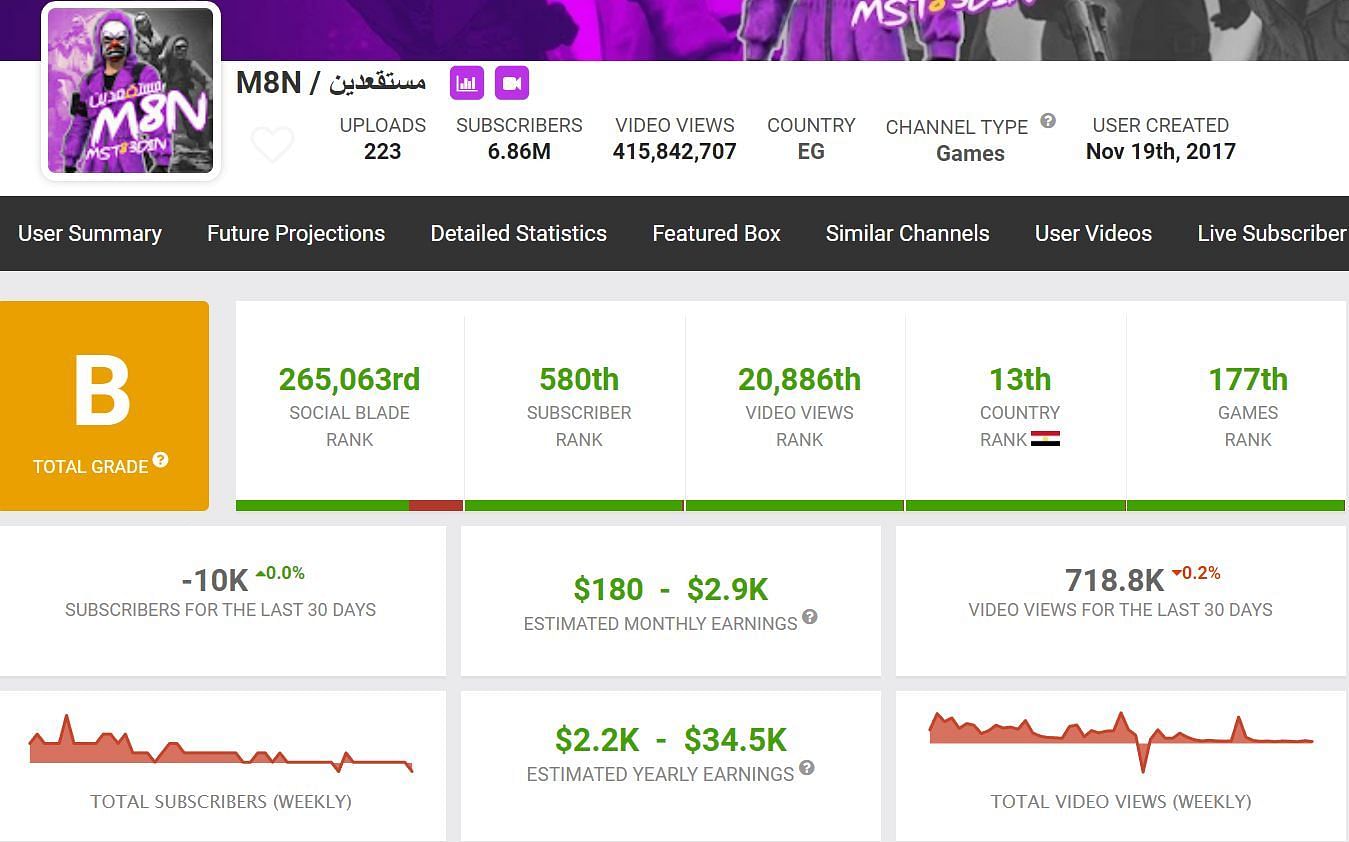Click the green bar under Games Rank
This screenshot has width=1349, height=842.
(x=1236, y=506)
